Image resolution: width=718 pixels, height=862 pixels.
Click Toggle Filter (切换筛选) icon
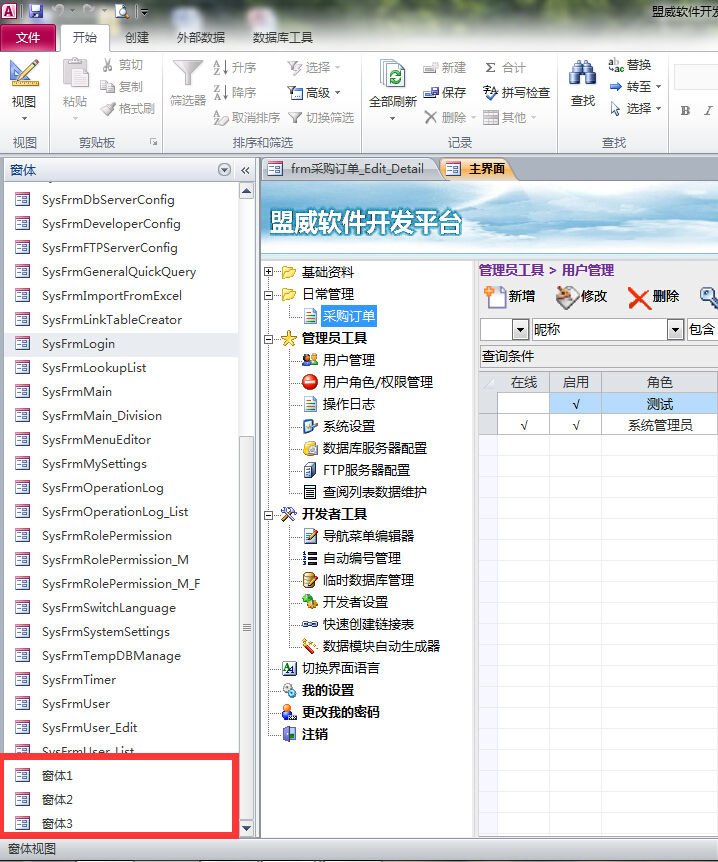295,118
